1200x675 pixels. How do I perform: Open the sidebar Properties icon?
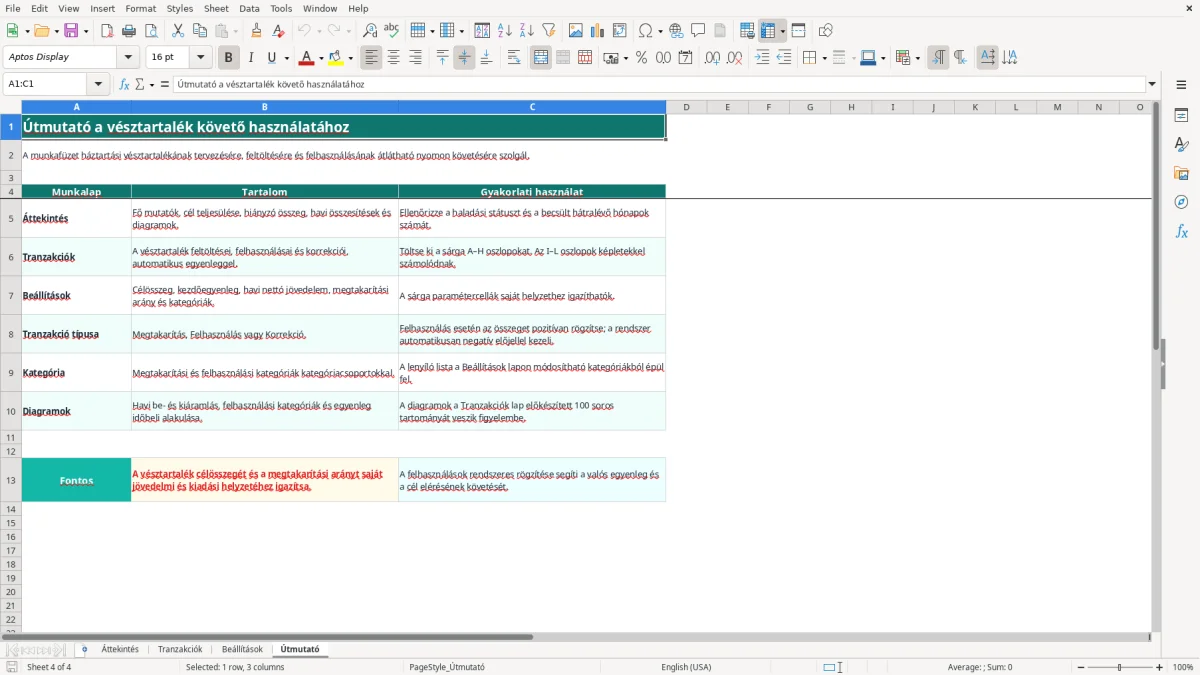tap(1181, 116)
